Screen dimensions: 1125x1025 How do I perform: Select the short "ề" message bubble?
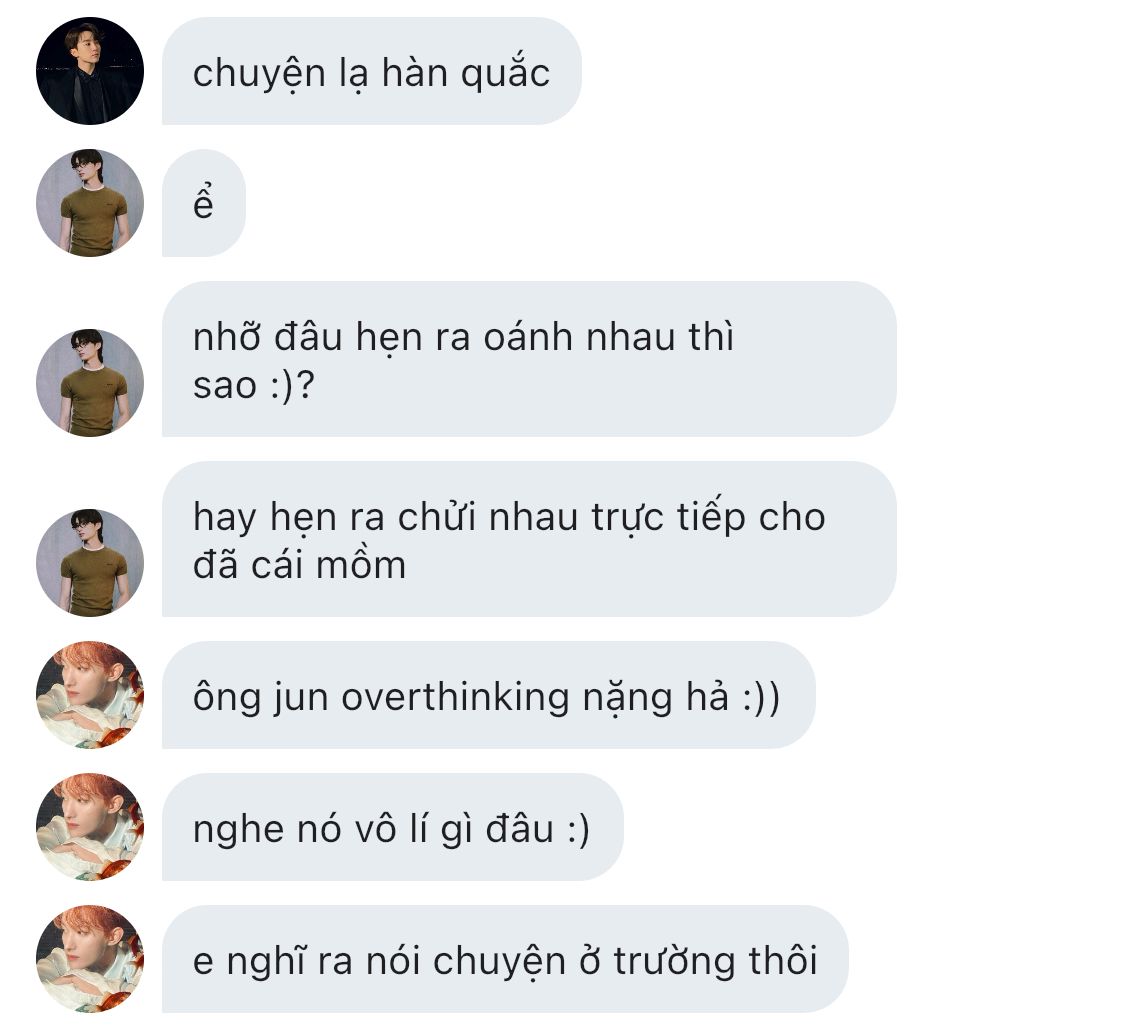coord(204,203)
